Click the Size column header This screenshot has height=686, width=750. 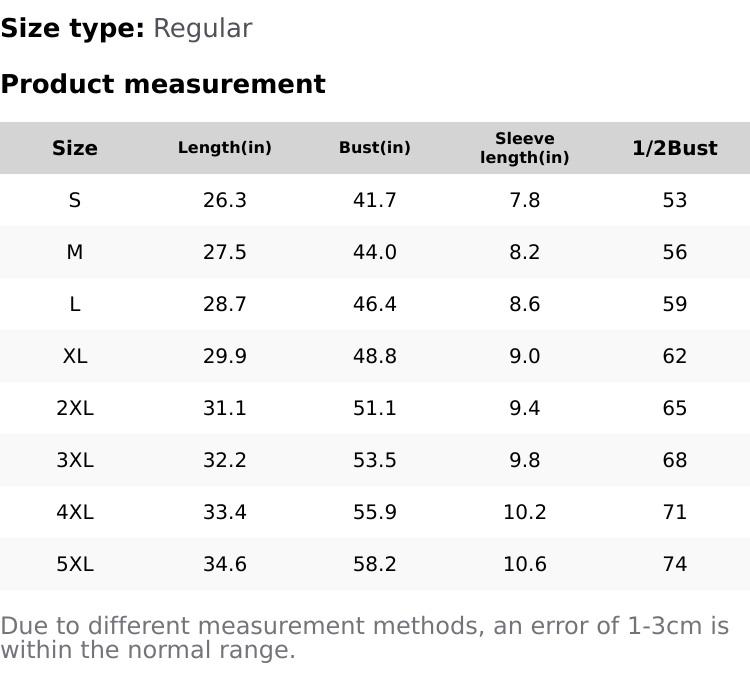tap(75, 148)
